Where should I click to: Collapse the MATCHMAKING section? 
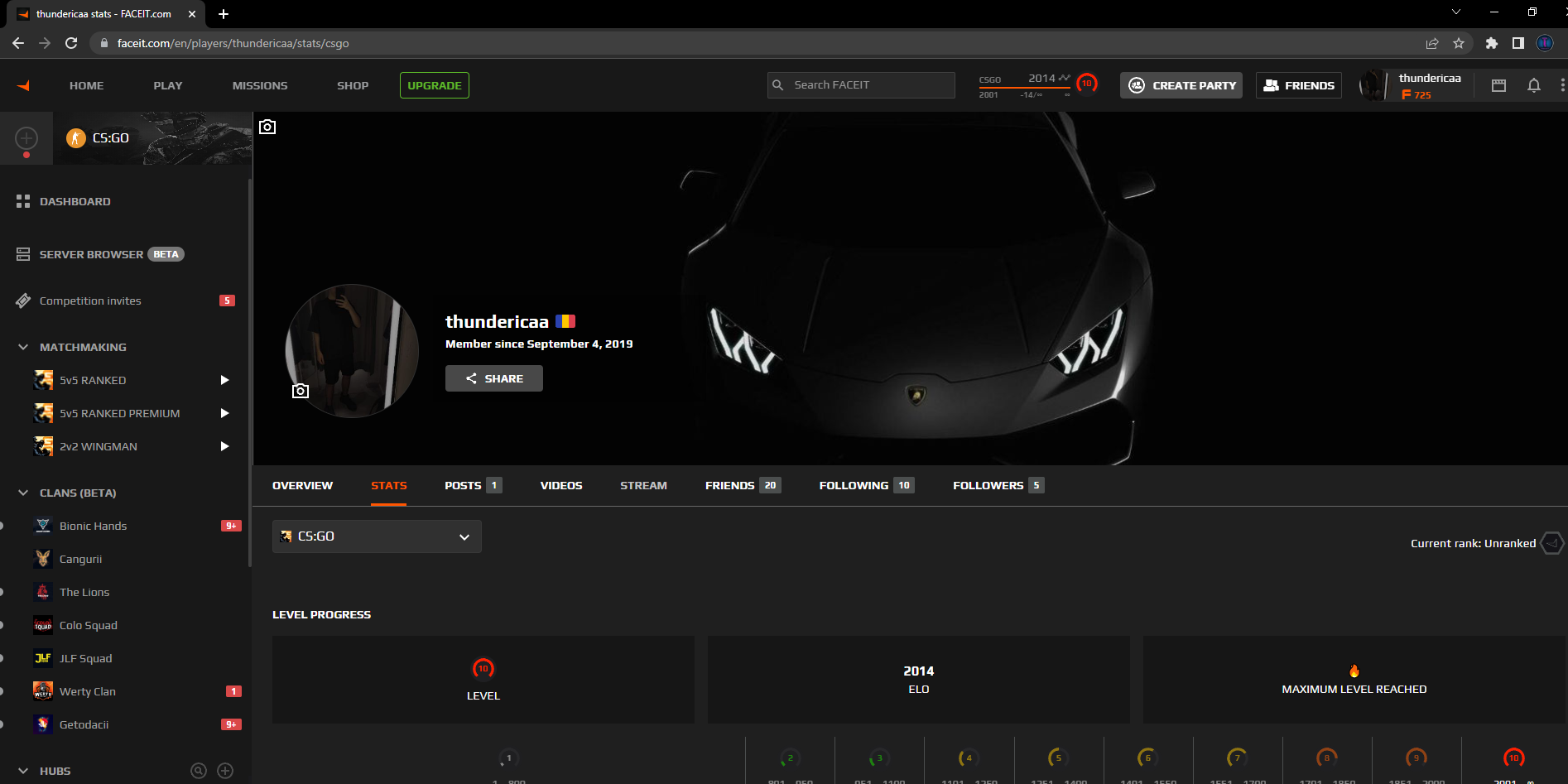coord(23,347)
